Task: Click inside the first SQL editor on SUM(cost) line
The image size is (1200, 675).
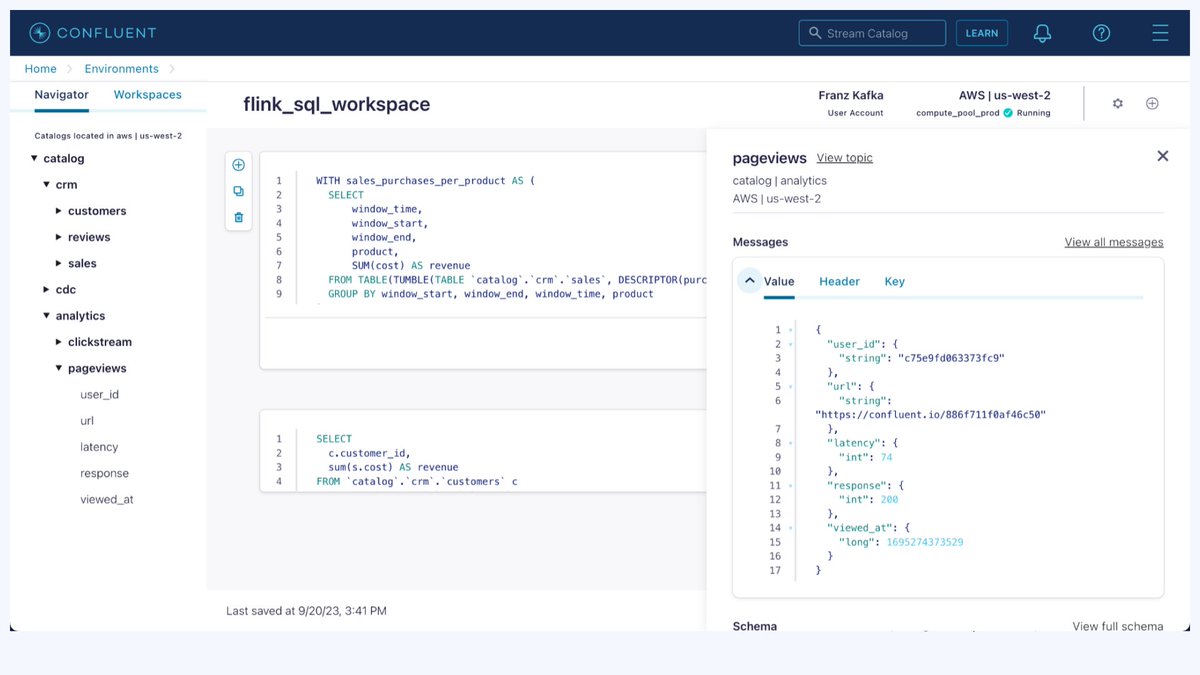Action: (x=410, y=266)
